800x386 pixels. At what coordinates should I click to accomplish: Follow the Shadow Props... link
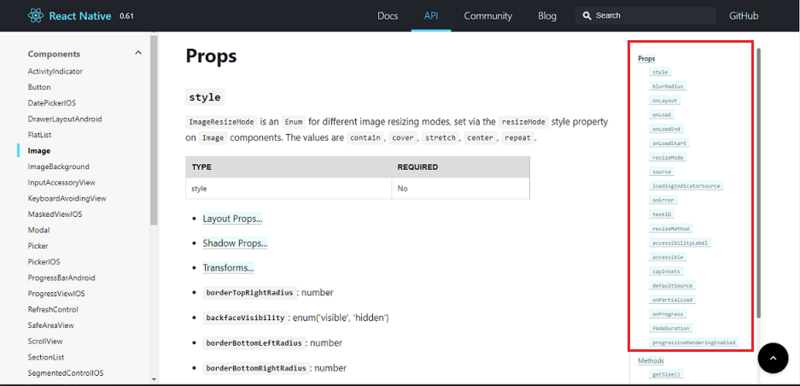(235, 243)
